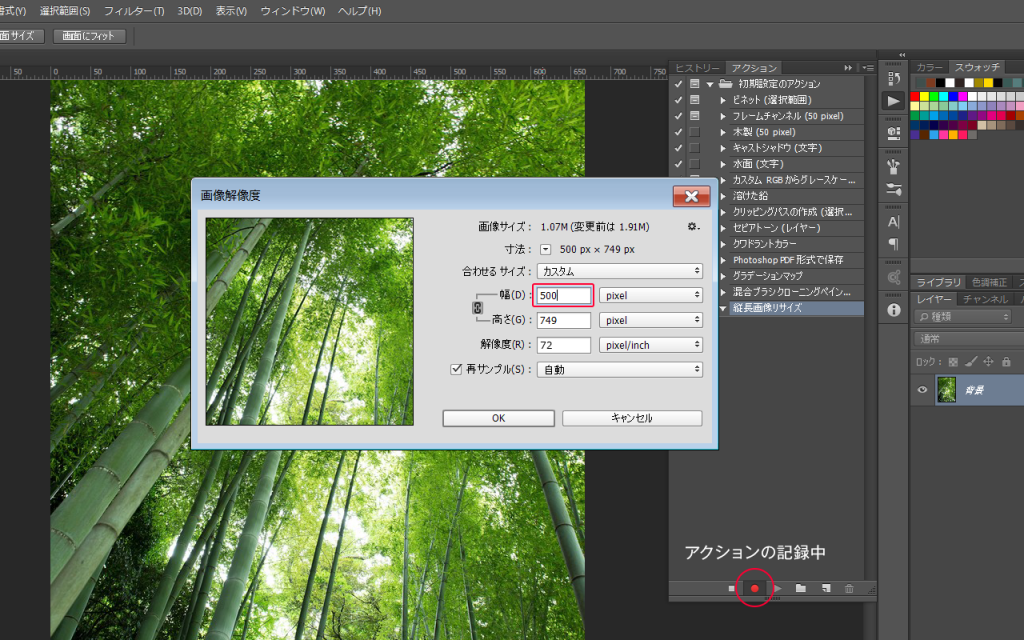Open the ウィンドウ(W) menu

pos(293,11)
